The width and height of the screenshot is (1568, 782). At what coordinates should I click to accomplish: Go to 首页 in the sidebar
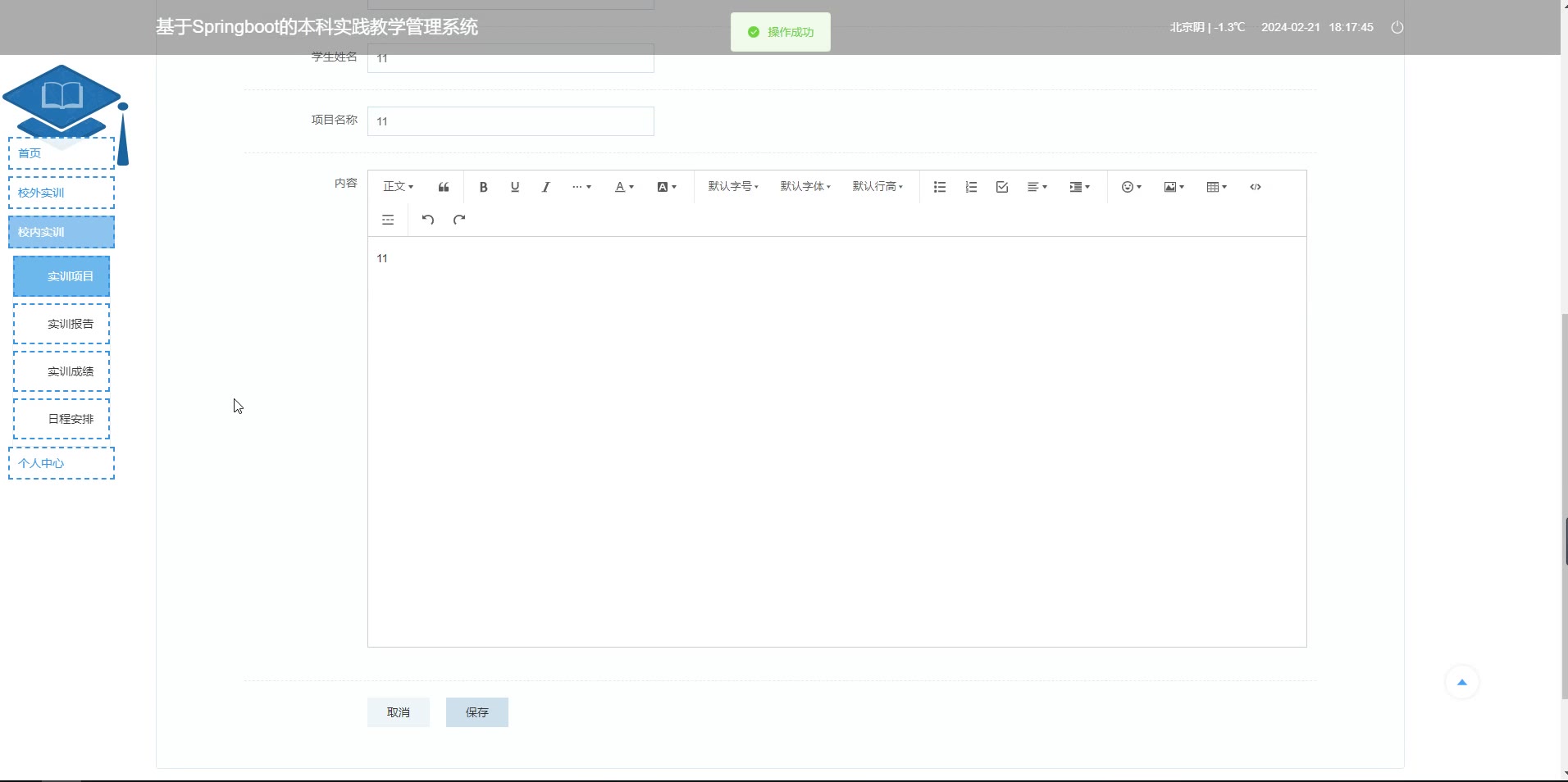point(62,153)
